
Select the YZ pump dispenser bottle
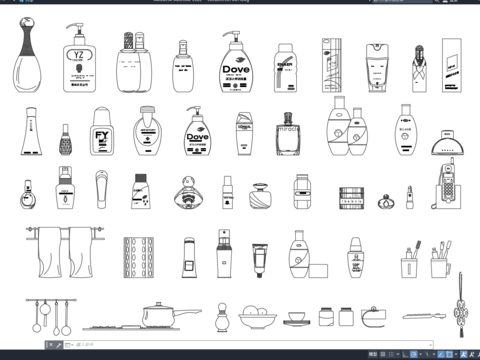click(x=79, y=58)
